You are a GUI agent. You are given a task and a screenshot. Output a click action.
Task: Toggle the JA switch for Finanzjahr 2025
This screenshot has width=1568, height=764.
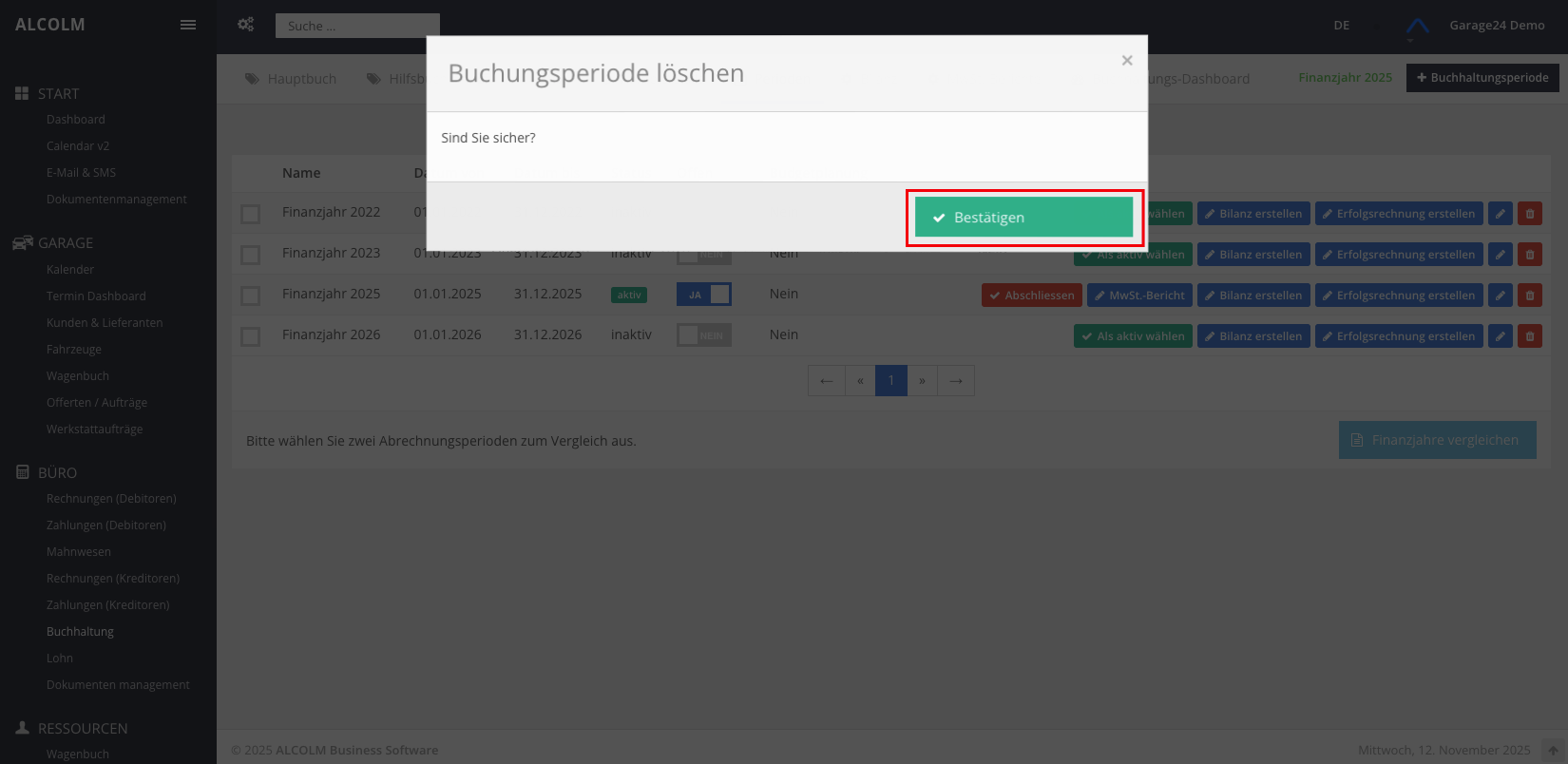tap(704, 295)
